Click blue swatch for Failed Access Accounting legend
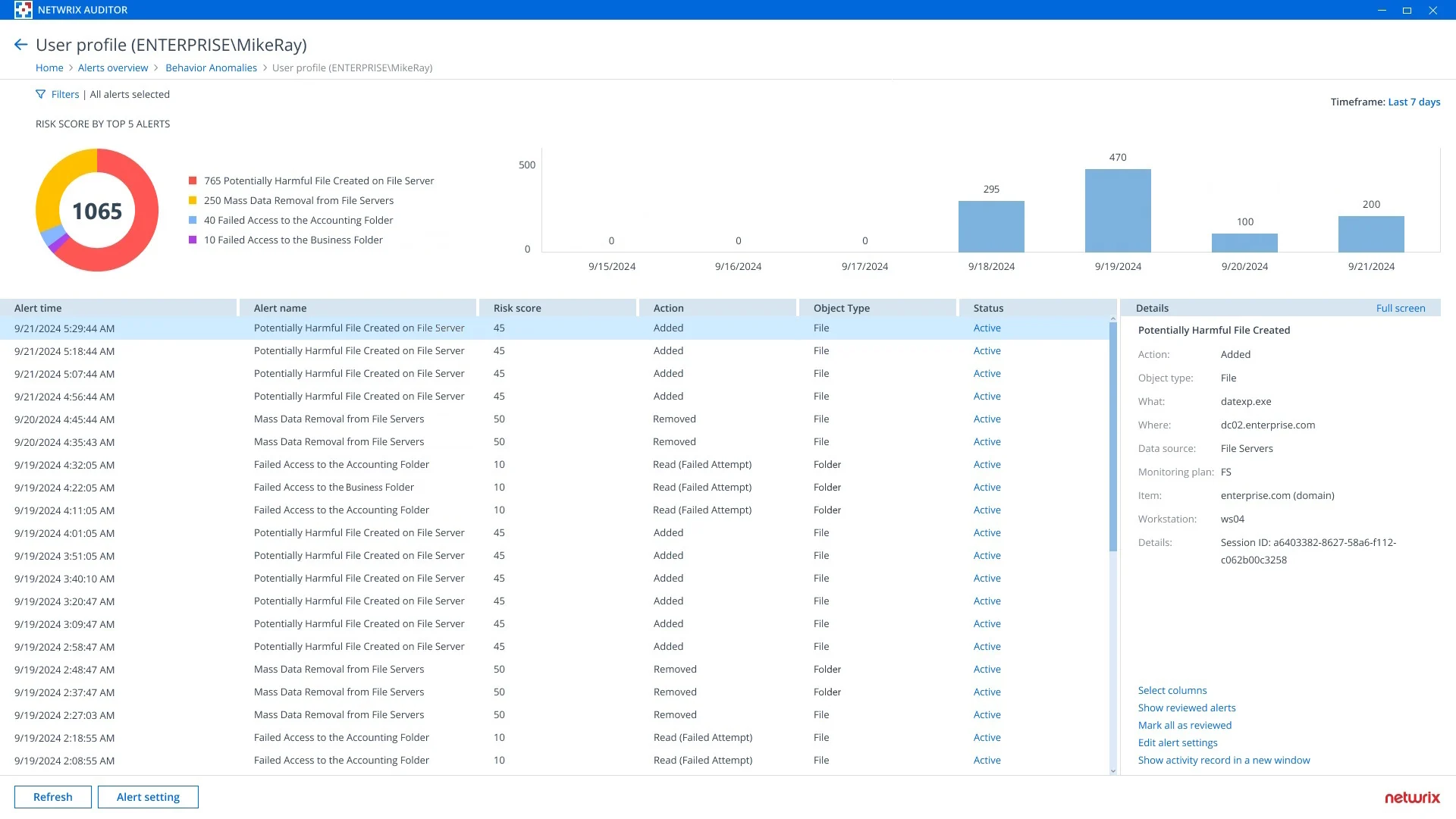1456x819 pixels. coord(193,221)
